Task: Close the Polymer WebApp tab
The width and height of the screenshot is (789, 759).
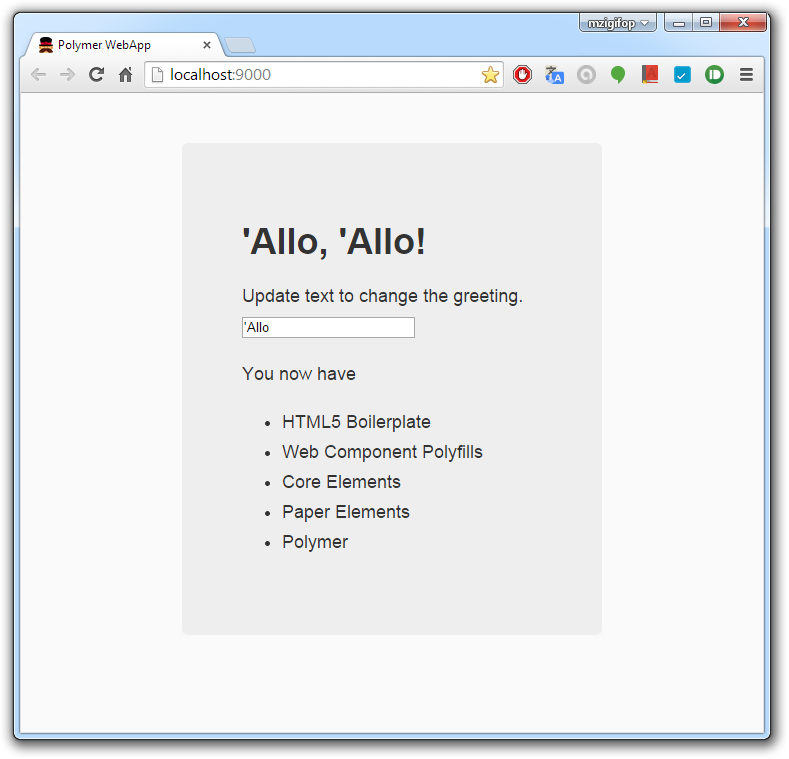Action: pyautogui.click(x=207, y=45)
